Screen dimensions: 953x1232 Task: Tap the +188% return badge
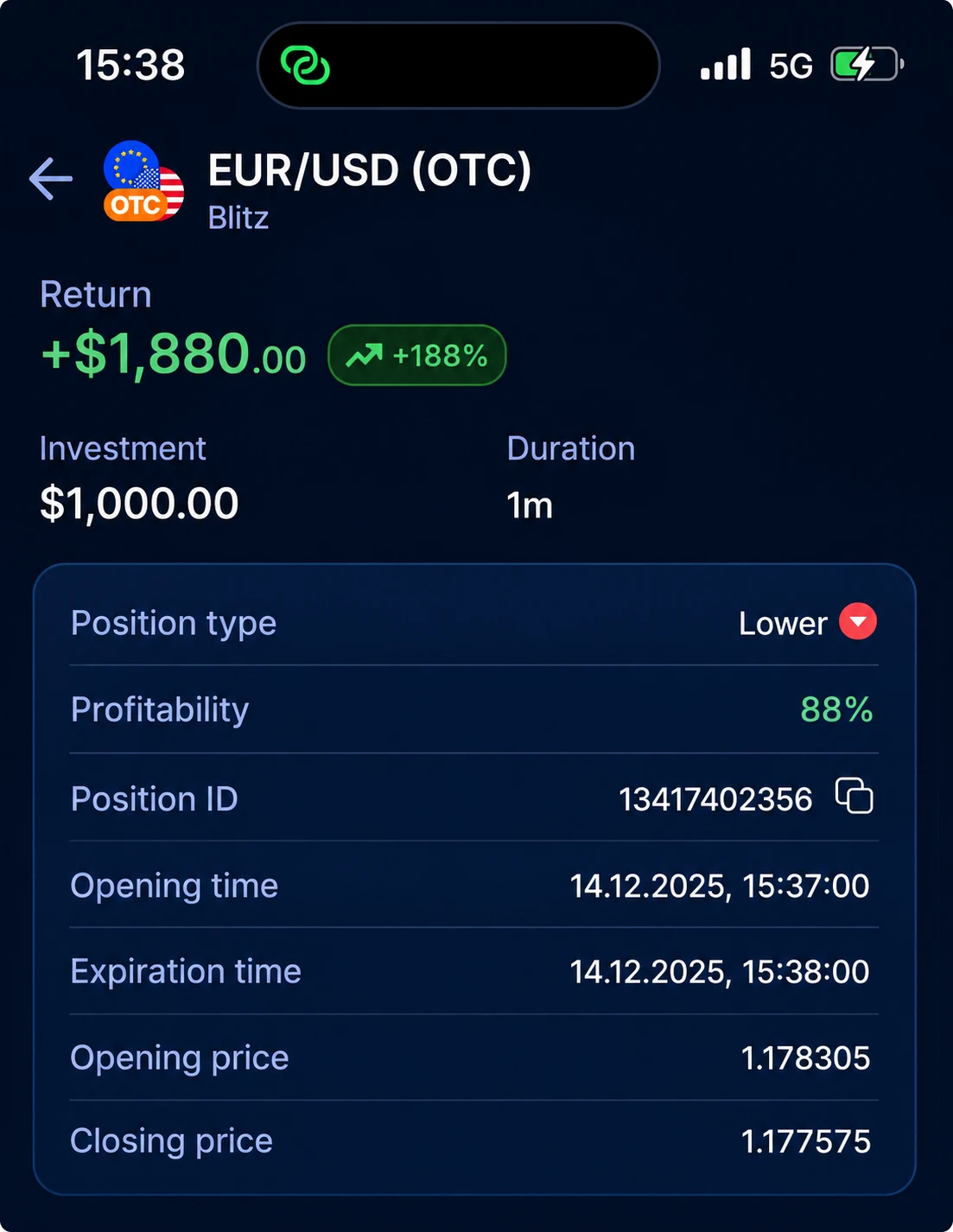(416, 355)
